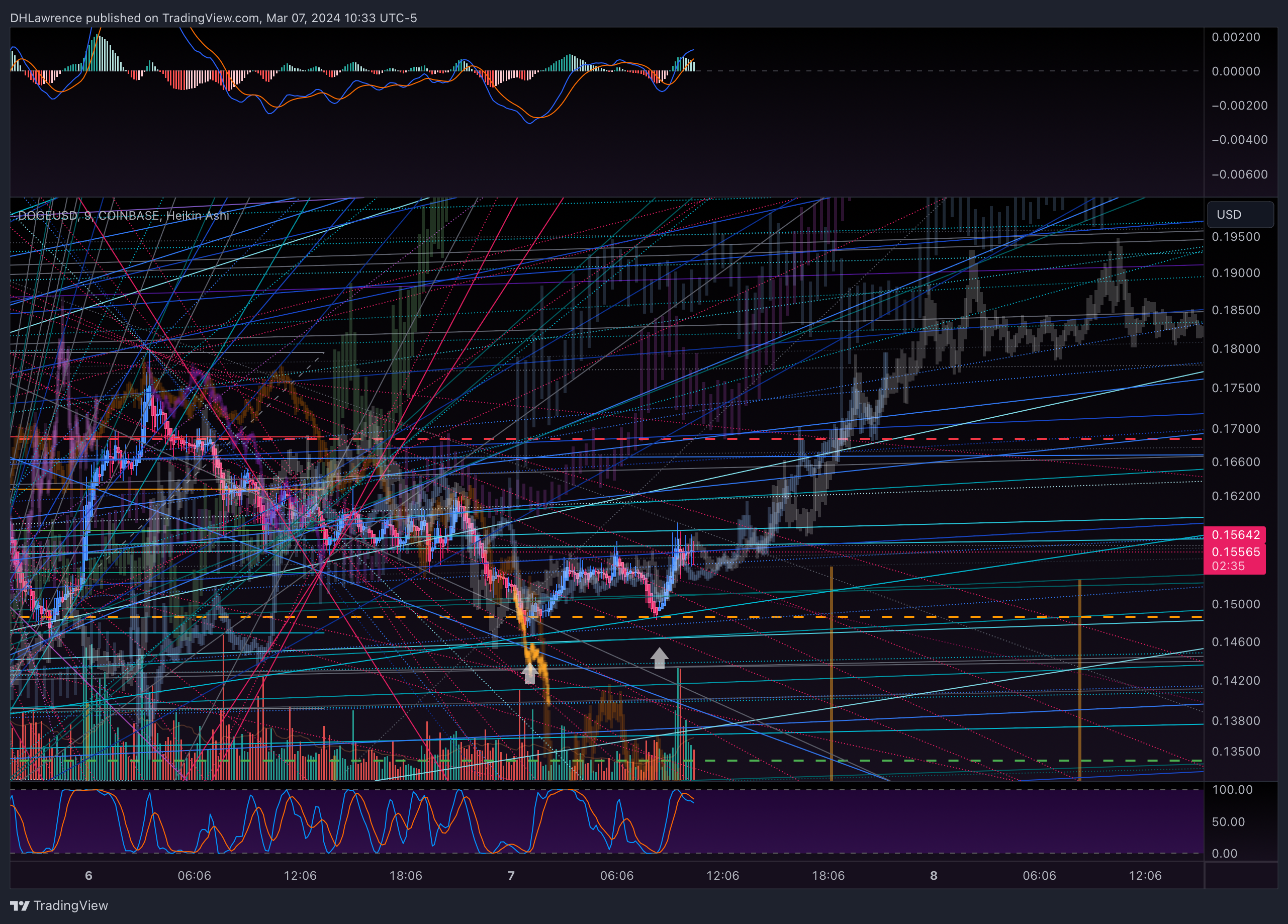
Task: Click the 12:06 label right after day 6
Action: 300,875
